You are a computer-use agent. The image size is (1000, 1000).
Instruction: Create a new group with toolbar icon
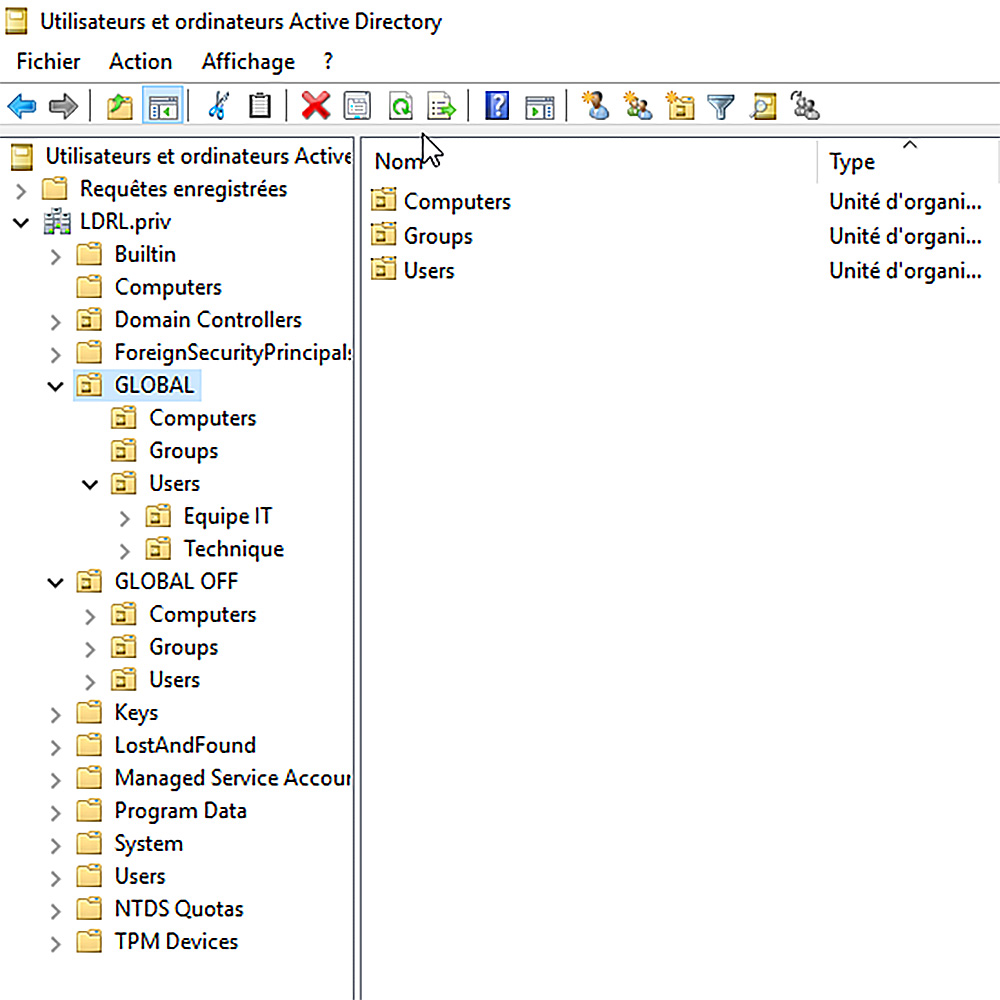[x=638, y=106]
